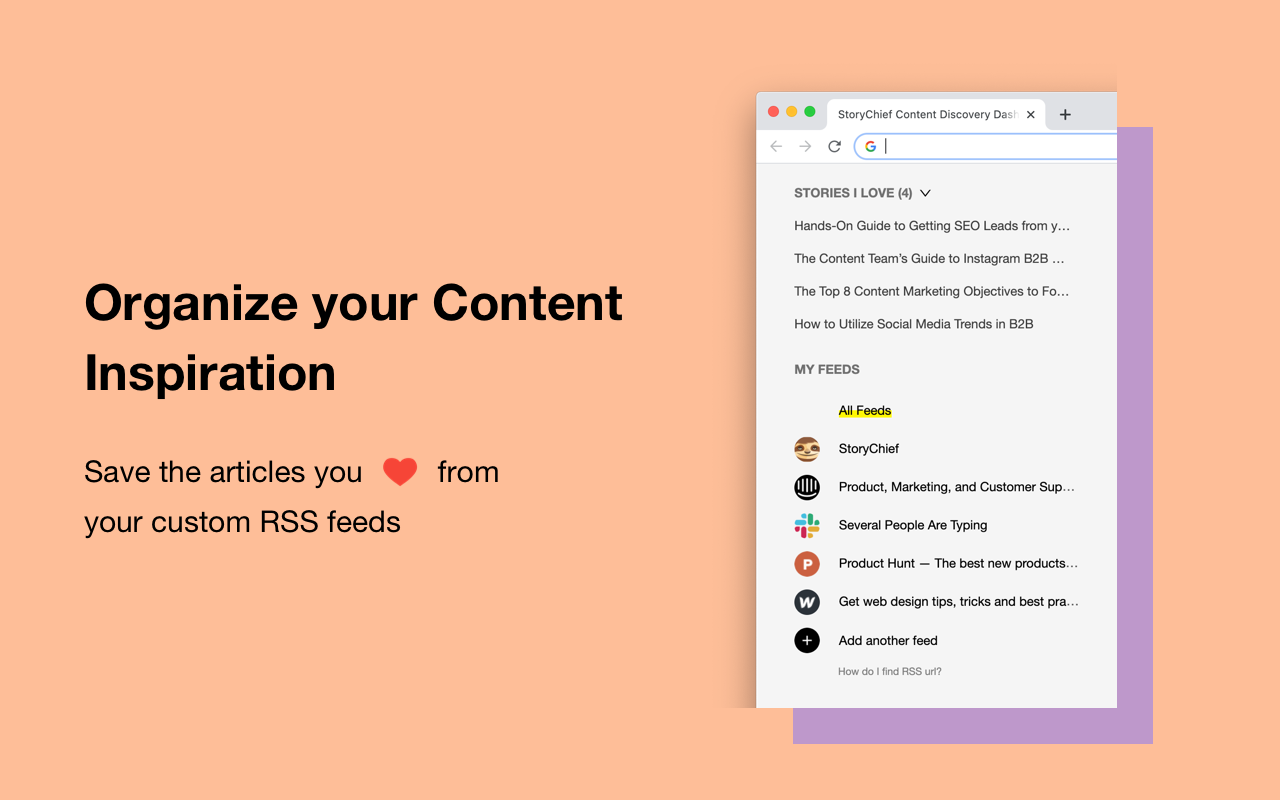Click the red heart icon
Viewport: 1280px width, 800px height.
click(x=400, y=472)
